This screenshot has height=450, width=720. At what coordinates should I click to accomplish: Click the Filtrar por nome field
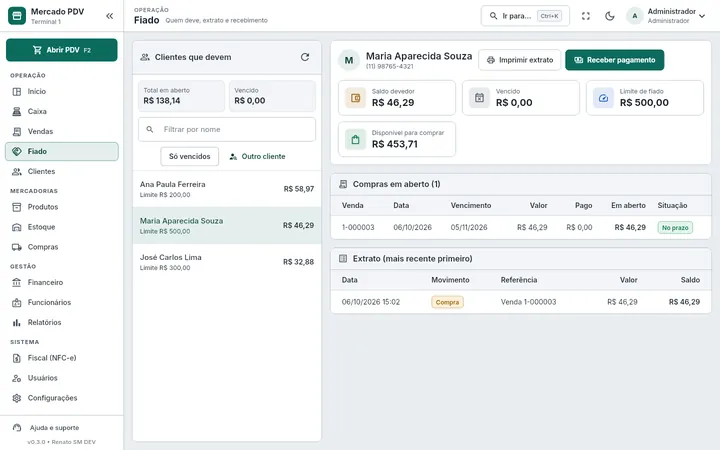(227, 129)
